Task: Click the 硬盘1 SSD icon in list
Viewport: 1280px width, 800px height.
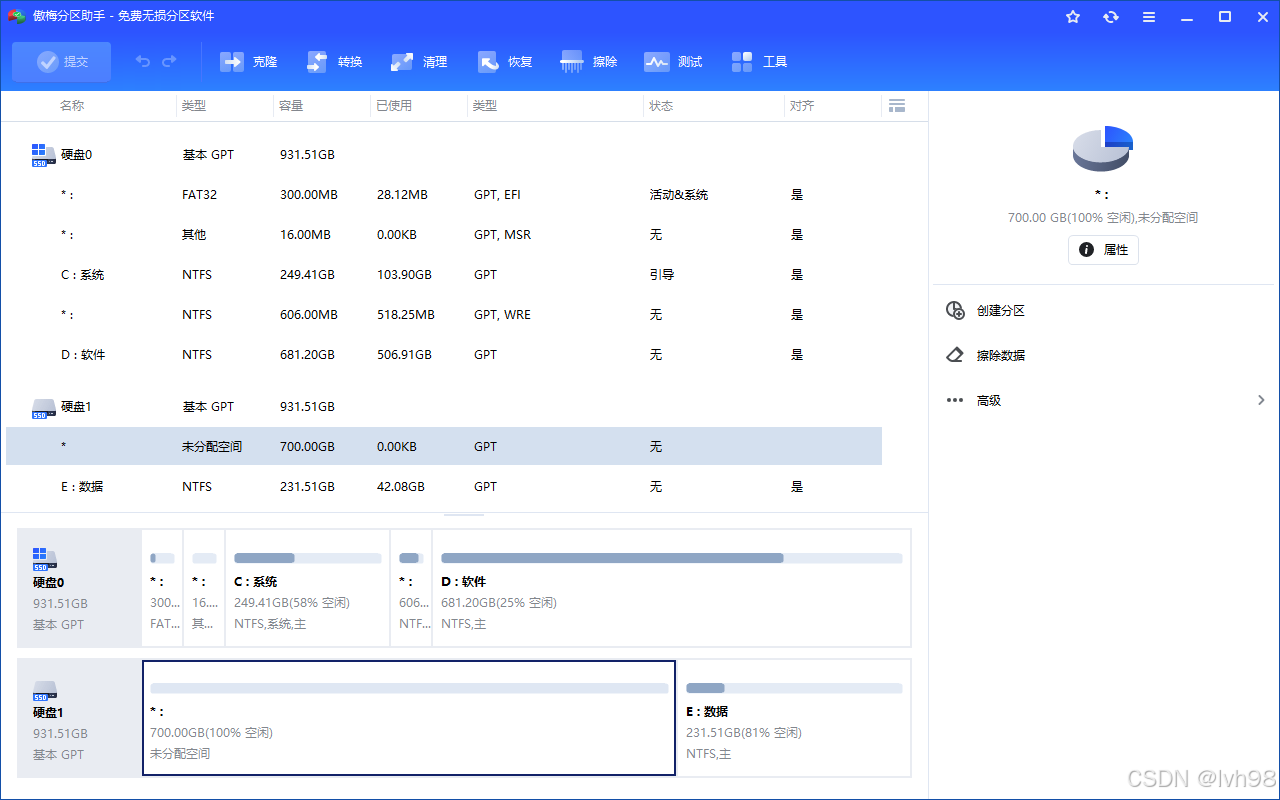Action: [44, 407]
